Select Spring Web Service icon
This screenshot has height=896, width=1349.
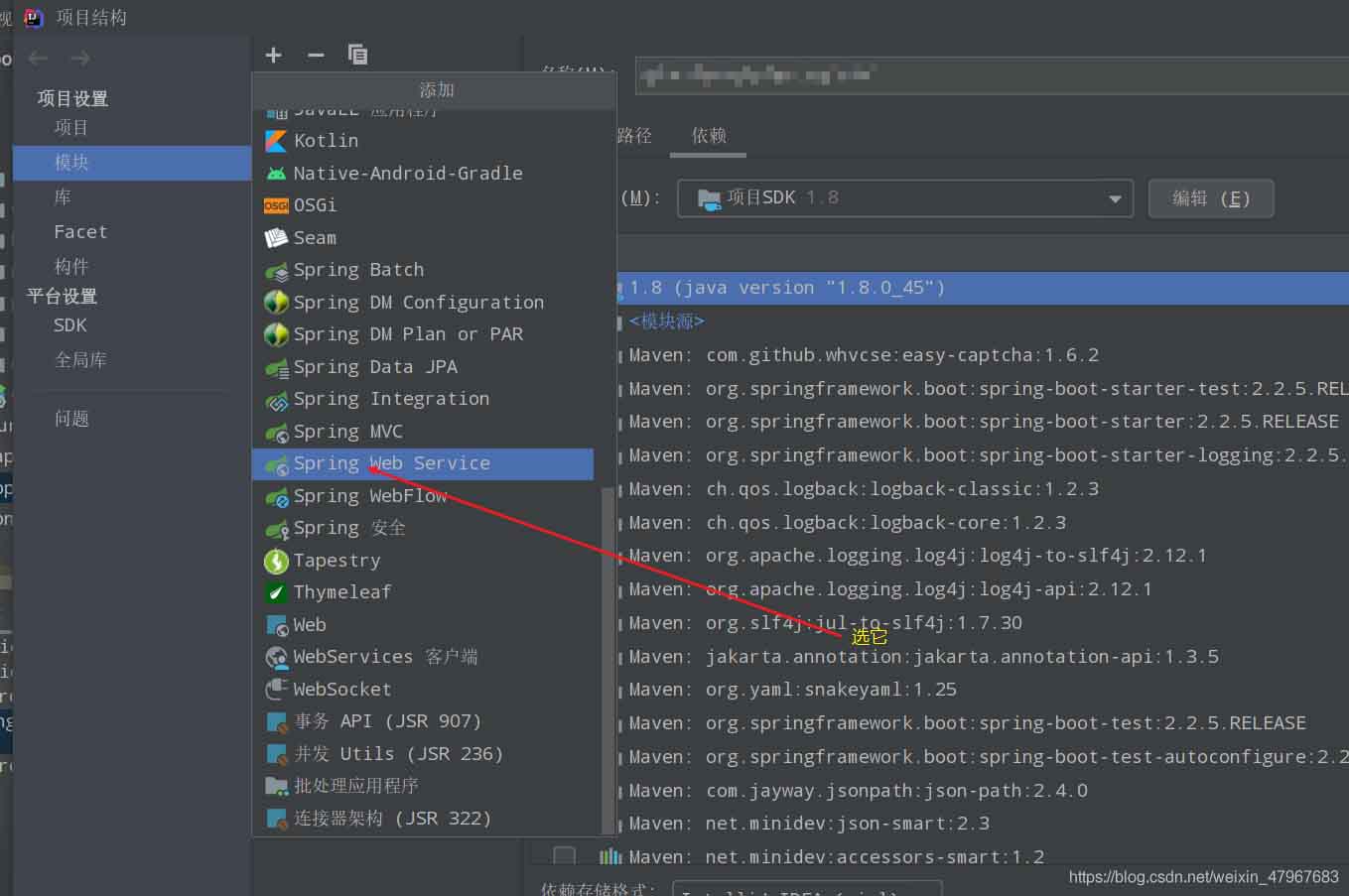(x=276, y=463)
